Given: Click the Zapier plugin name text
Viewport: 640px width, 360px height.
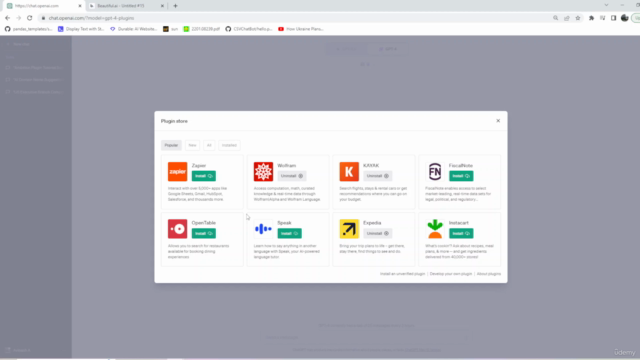Looking at the screenshot, I should (x=199, y=165).
